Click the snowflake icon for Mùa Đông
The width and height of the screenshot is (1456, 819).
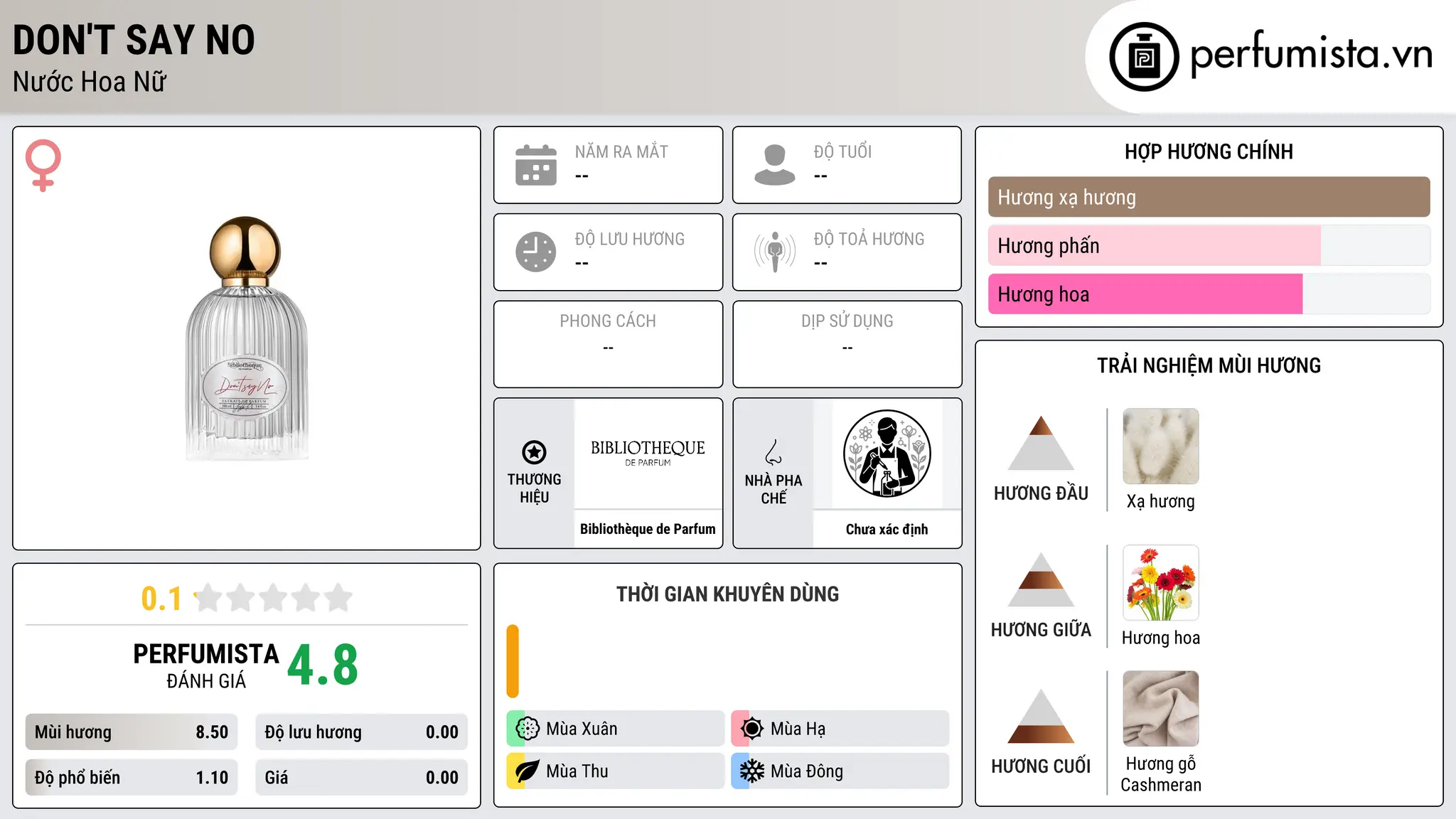(x=751, y=771)
